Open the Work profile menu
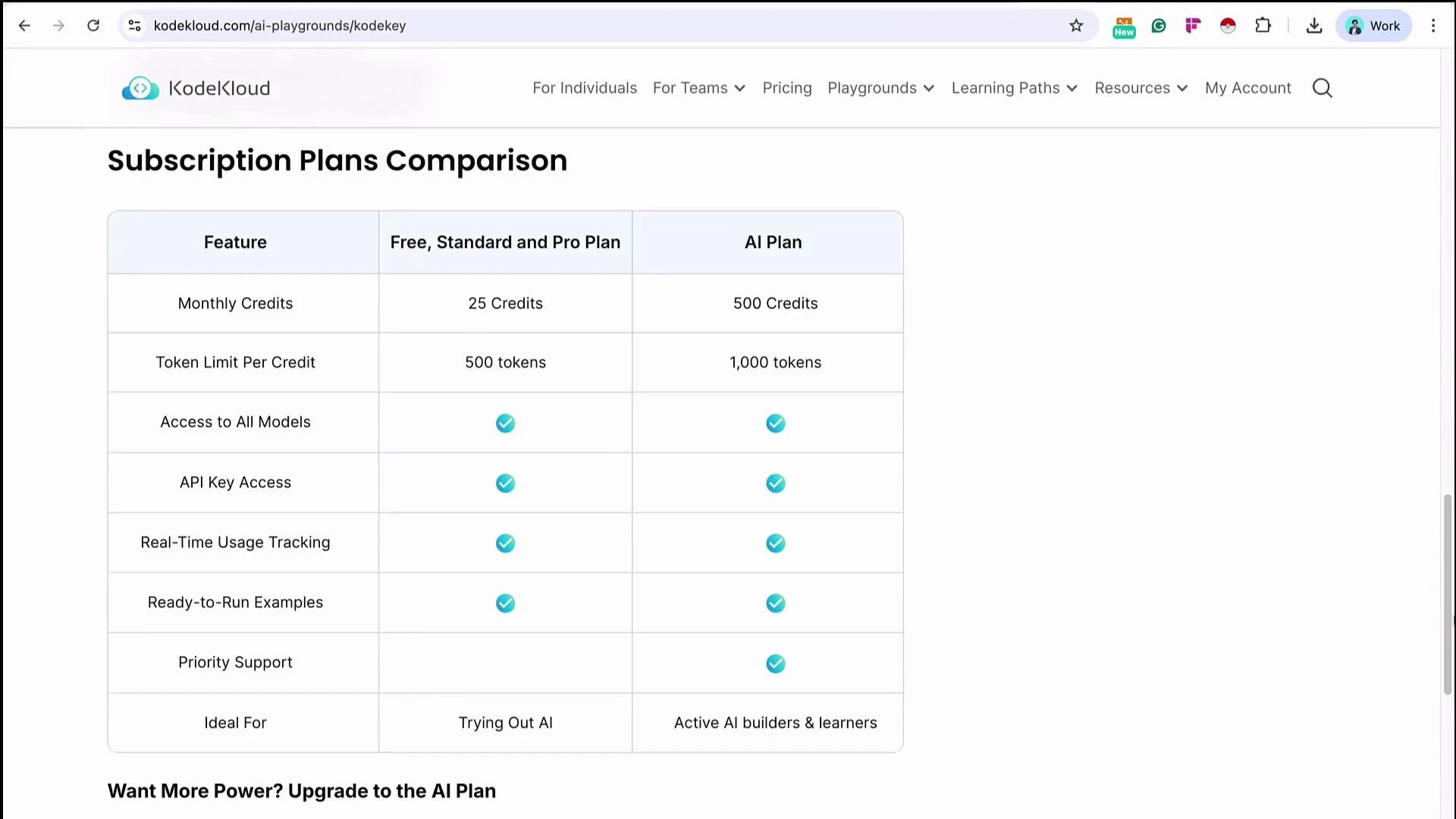The height and width of the screenshot is (819, 1456). click(x=1373, y=26)
